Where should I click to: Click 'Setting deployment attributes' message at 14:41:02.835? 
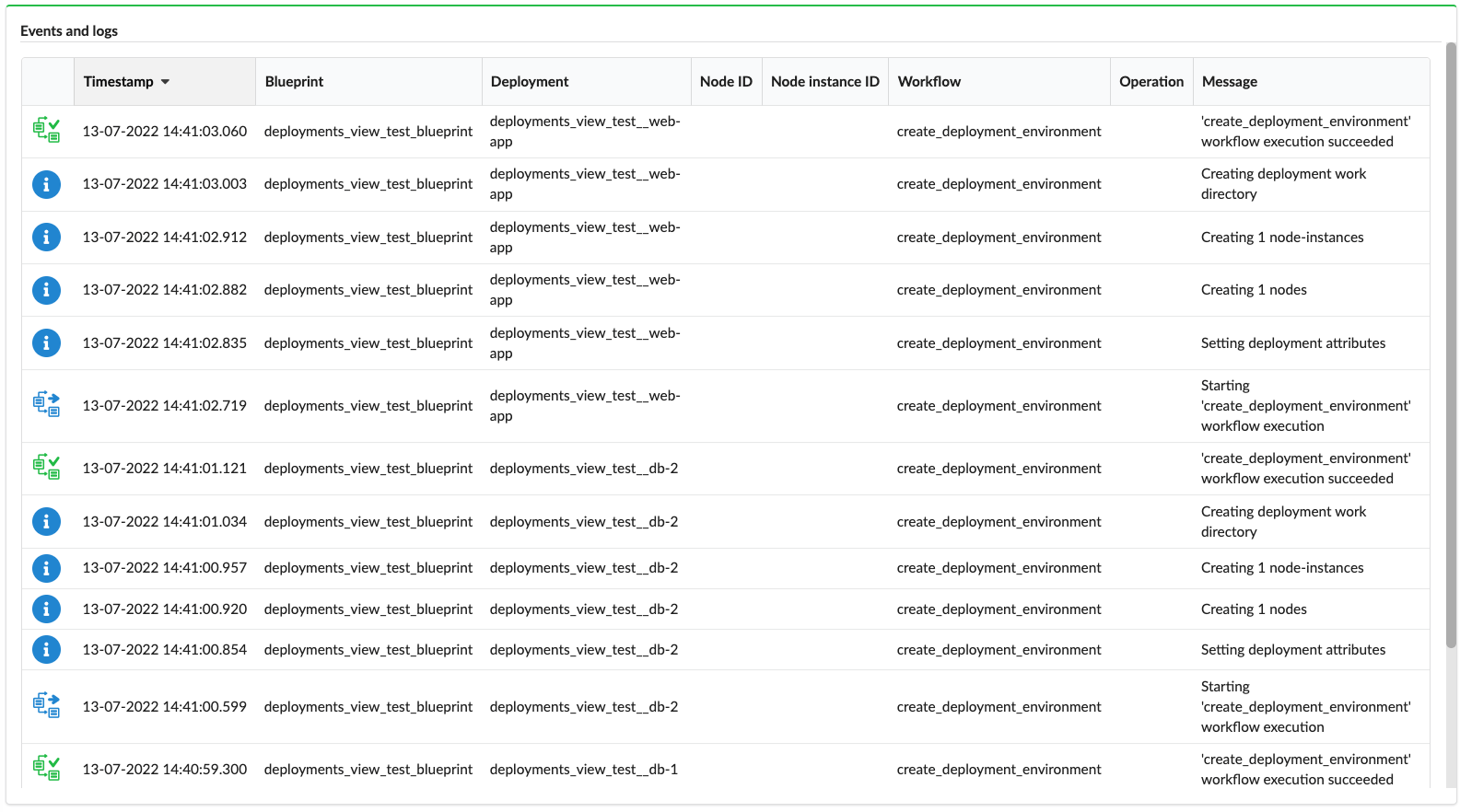1292,342
